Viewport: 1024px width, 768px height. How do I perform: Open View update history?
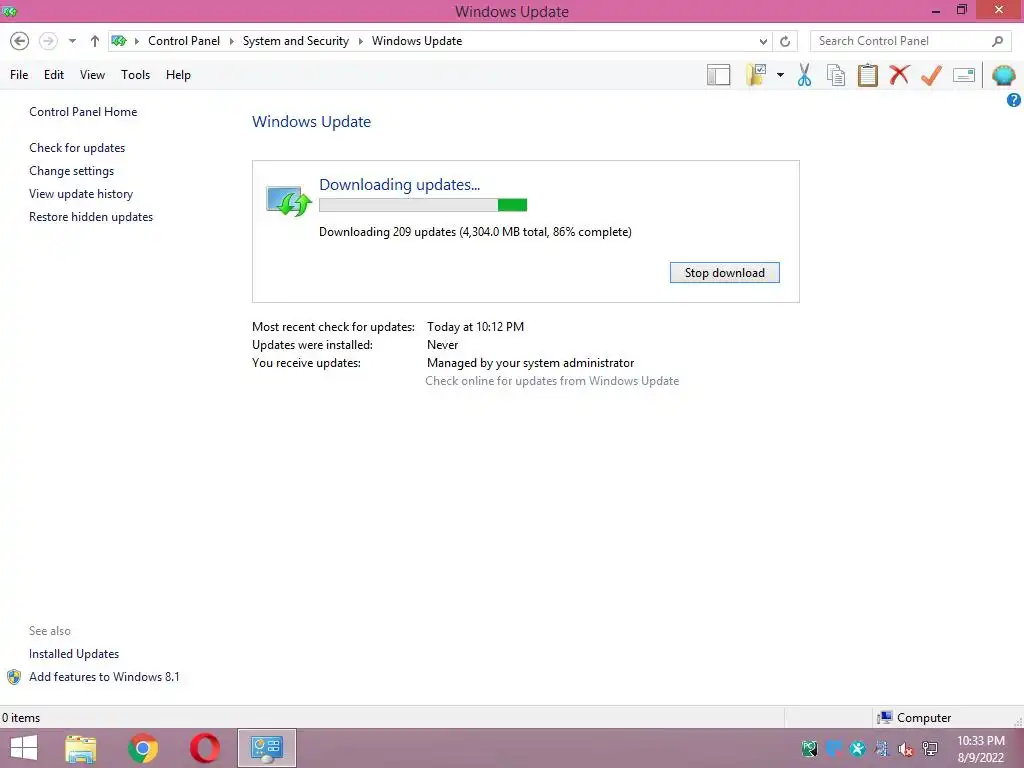coord(81,193)
